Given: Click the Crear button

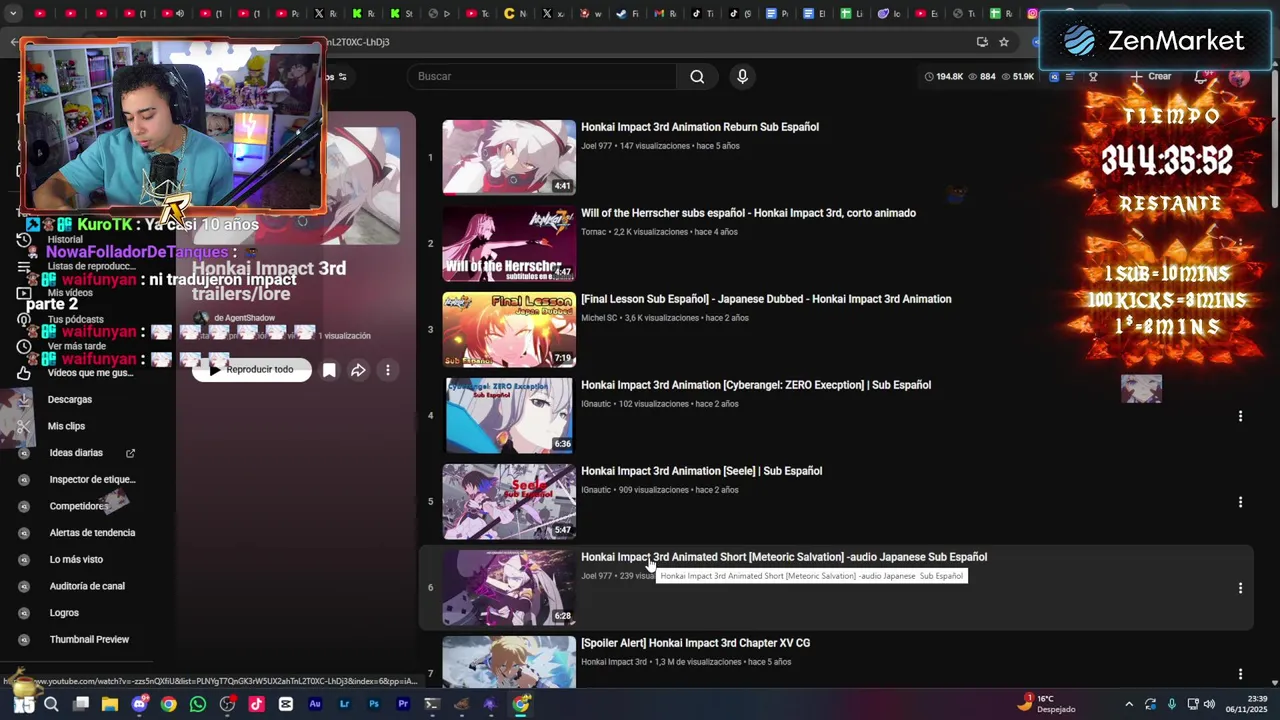Looking at the screenshot, I should (1151, 77).
